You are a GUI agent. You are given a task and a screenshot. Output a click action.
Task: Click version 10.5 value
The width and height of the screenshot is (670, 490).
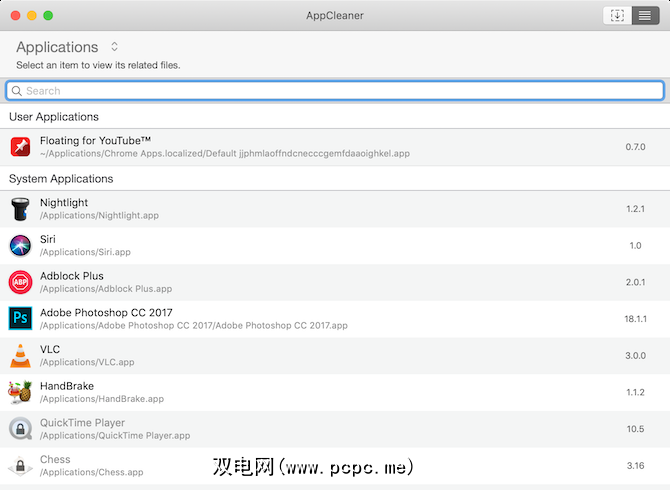click(x=635, y=429)
